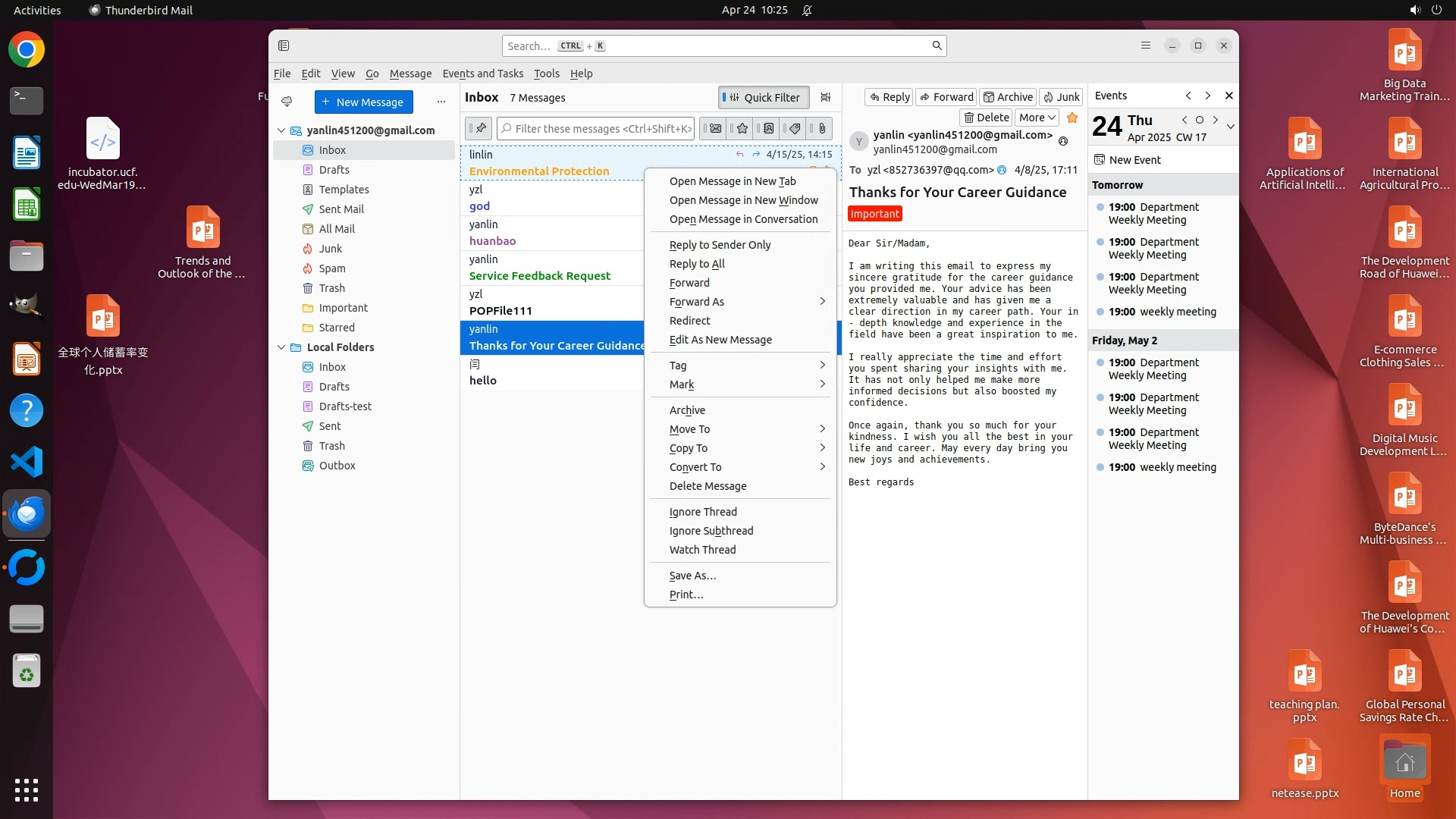
Task: Open the message list display options icon
Action: coord(826,97)
